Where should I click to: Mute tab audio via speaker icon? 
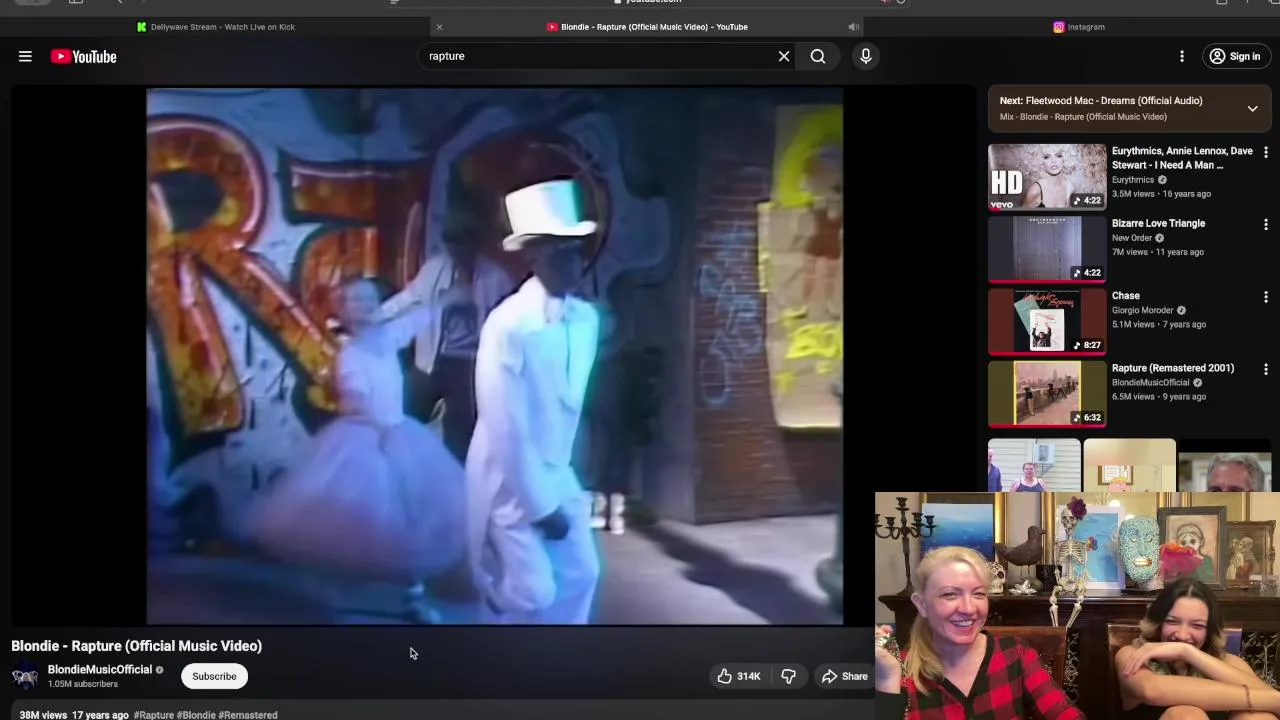853,27
